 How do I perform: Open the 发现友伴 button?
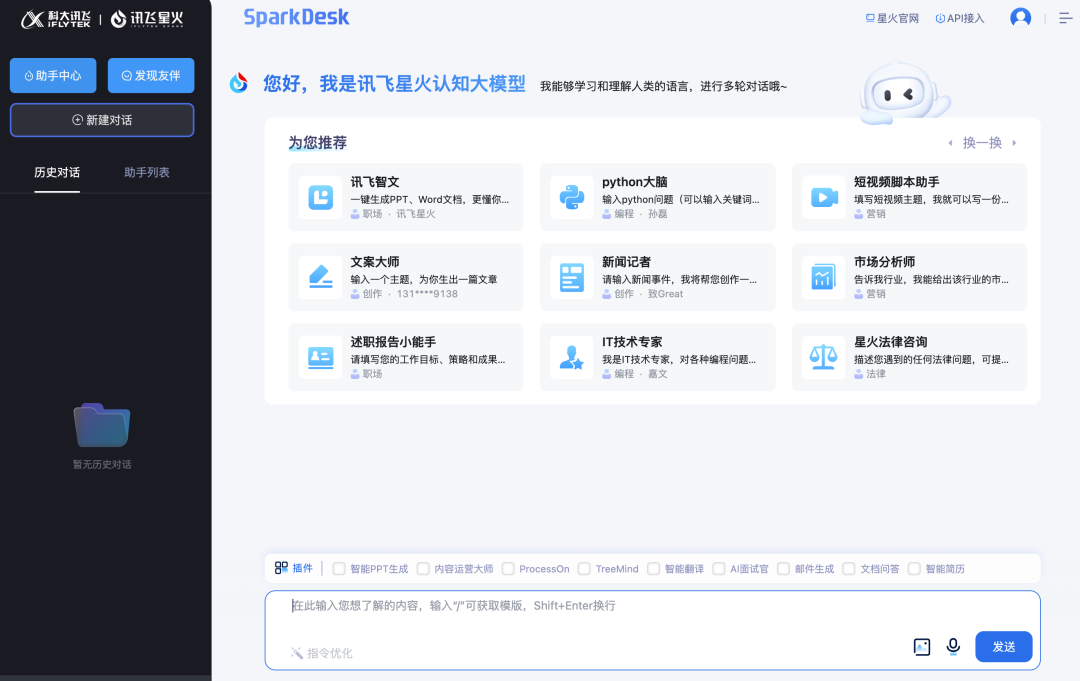pos(151,76)
